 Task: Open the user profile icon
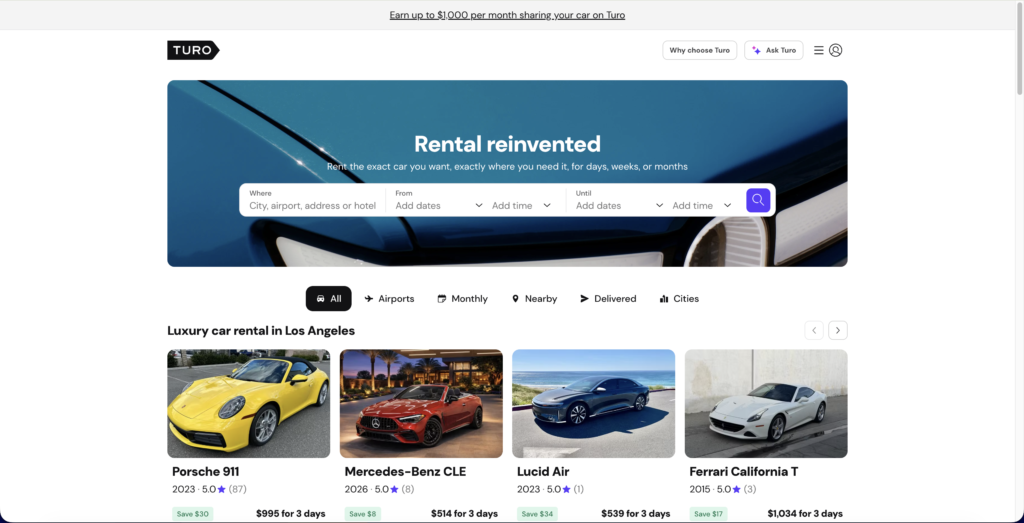[835, 50]
